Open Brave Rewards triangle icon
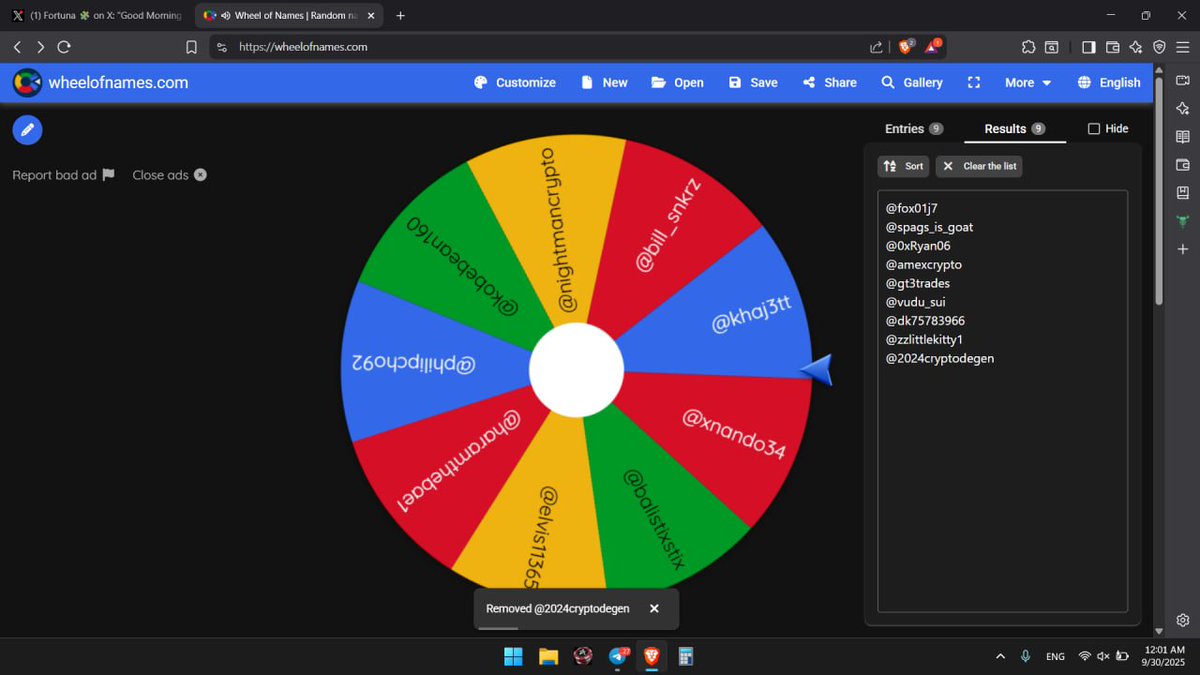The height and width of the screenshot is (675, 1200). click(933, 46)
